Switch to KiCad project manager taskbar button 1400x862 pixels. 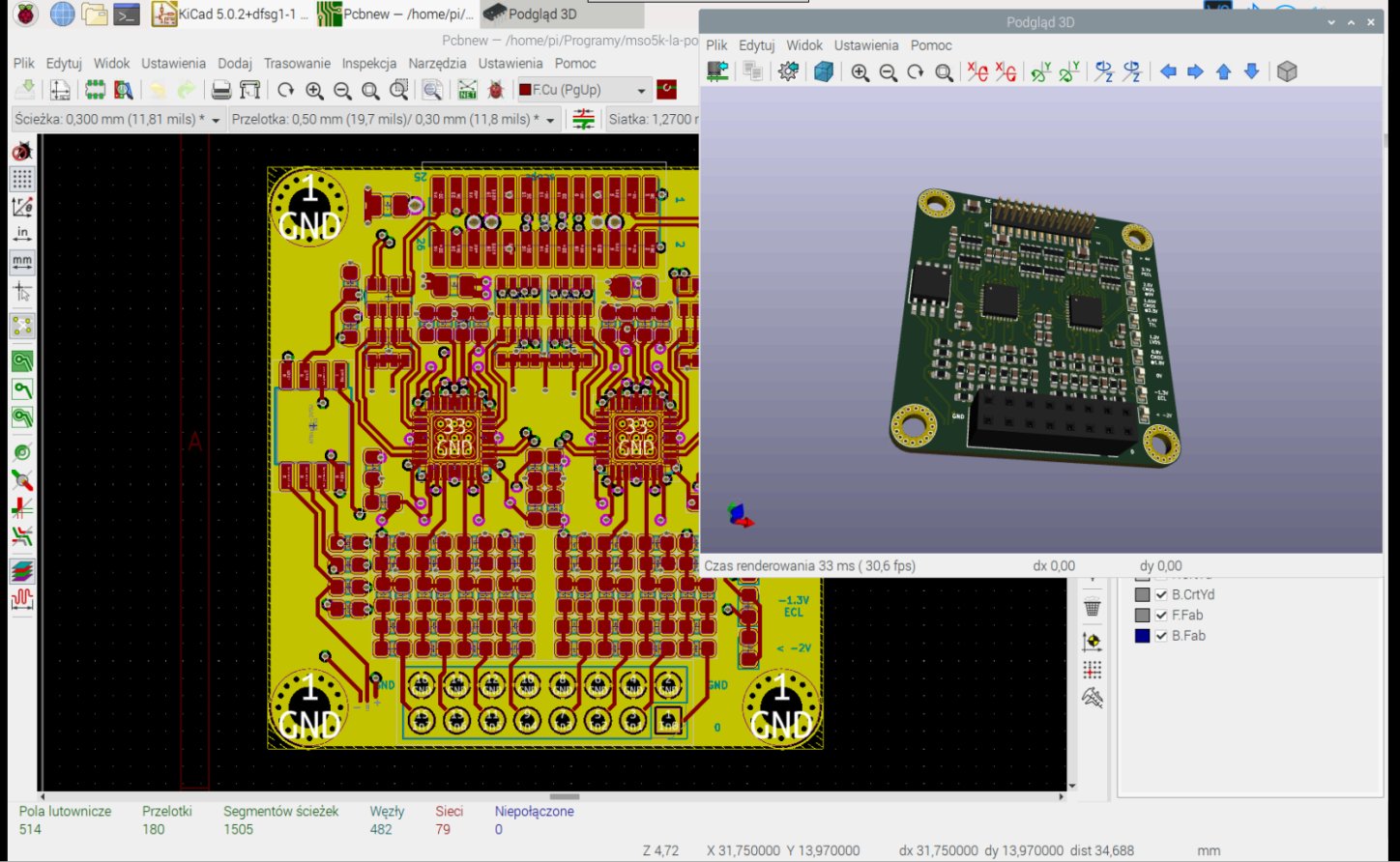coord(231,14)
